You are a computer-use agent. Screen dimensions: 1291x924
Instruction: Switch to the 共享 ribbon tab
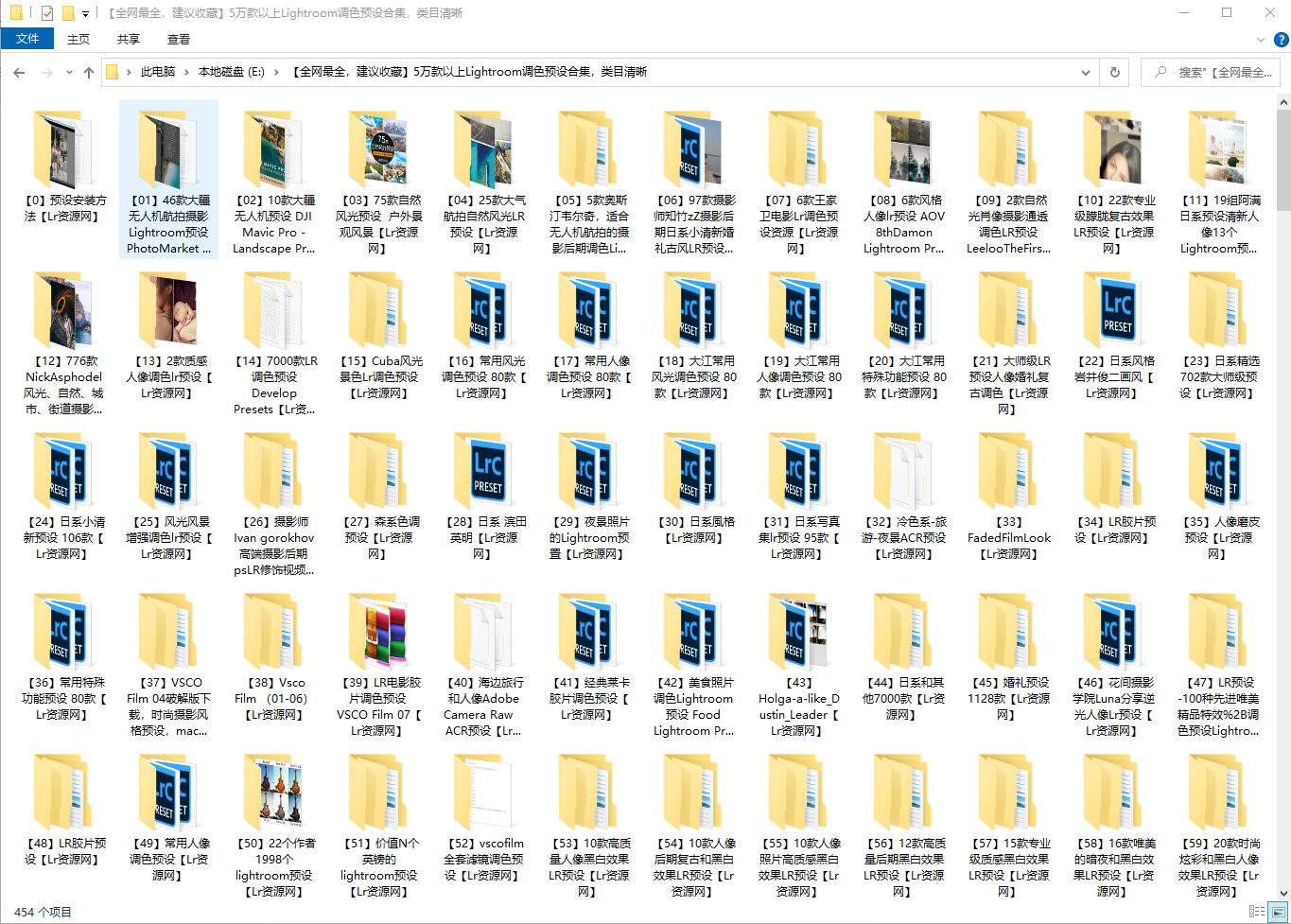[129, 39]
